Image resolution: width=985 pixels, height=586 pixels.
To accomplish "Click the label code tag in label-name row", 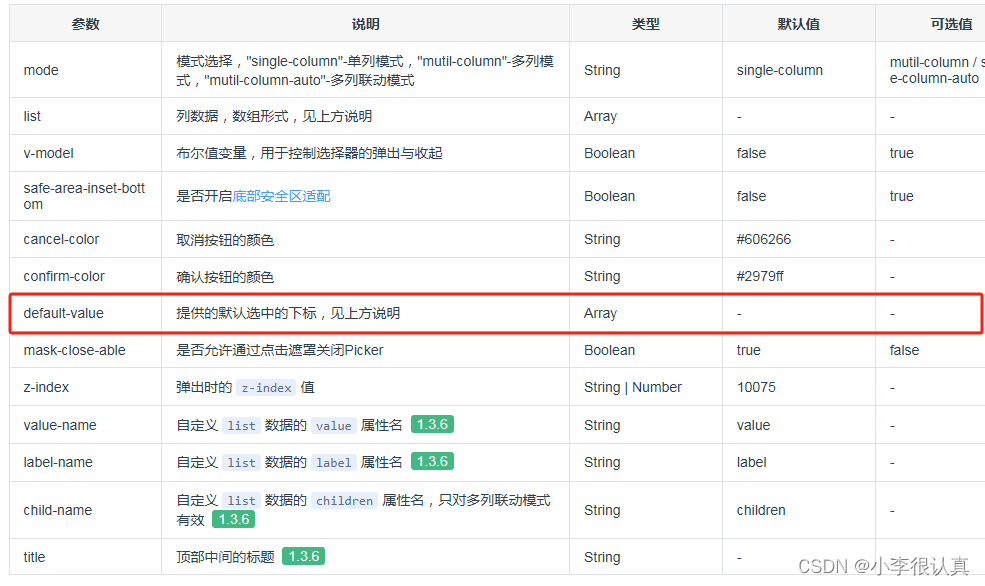I will (333, 462).
